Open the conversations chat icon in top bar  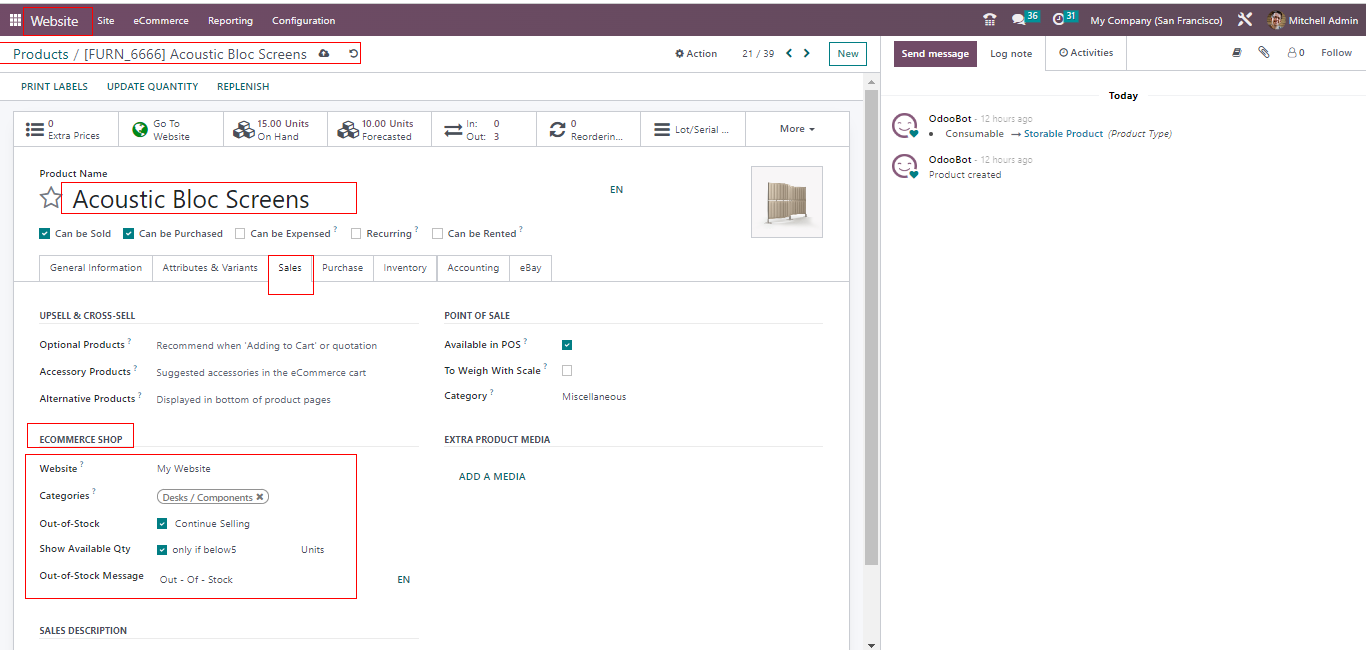[x=1018, y=20]
